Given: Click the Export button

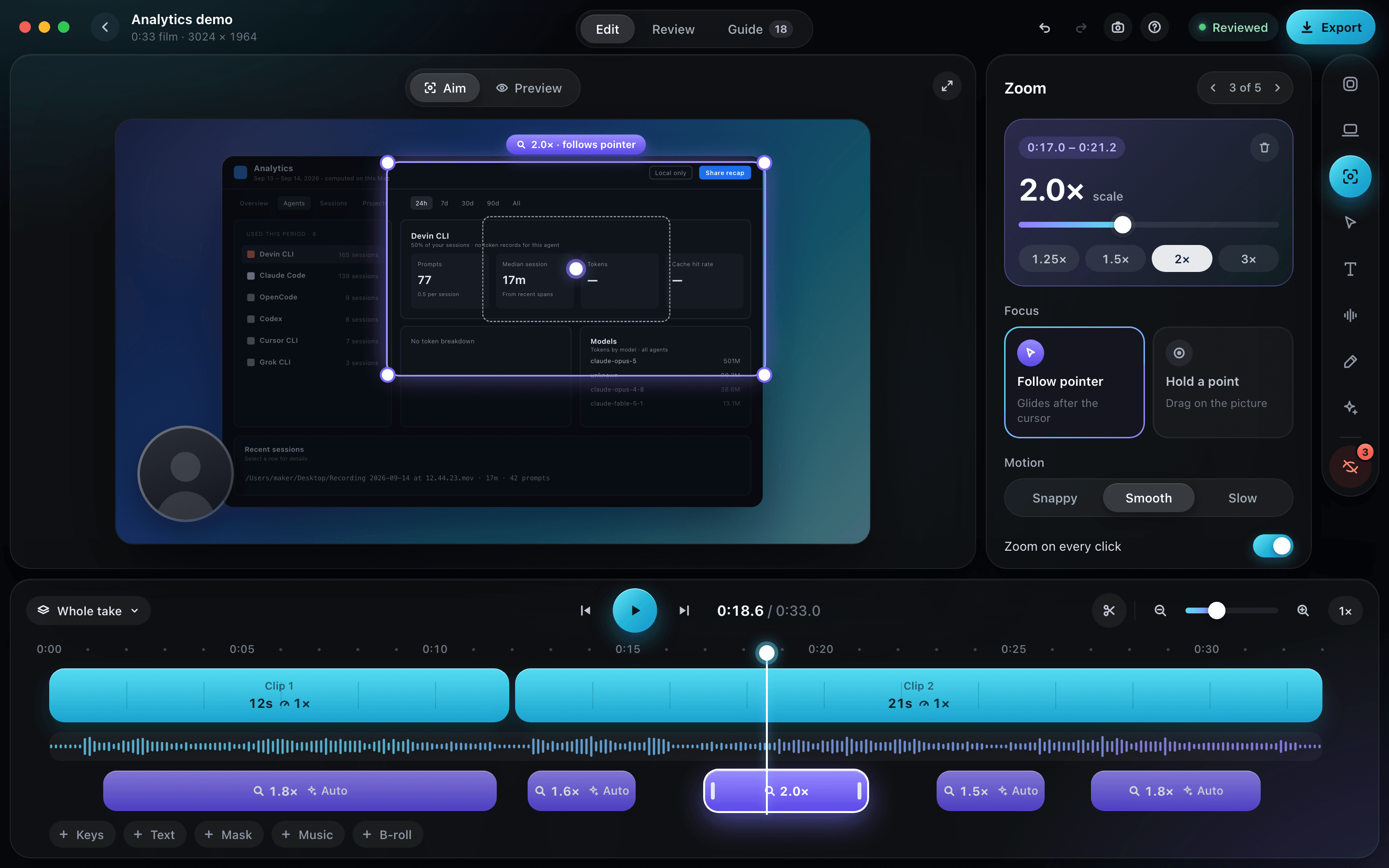Looking at the screenshot, I should click(x=1331, y=27).
